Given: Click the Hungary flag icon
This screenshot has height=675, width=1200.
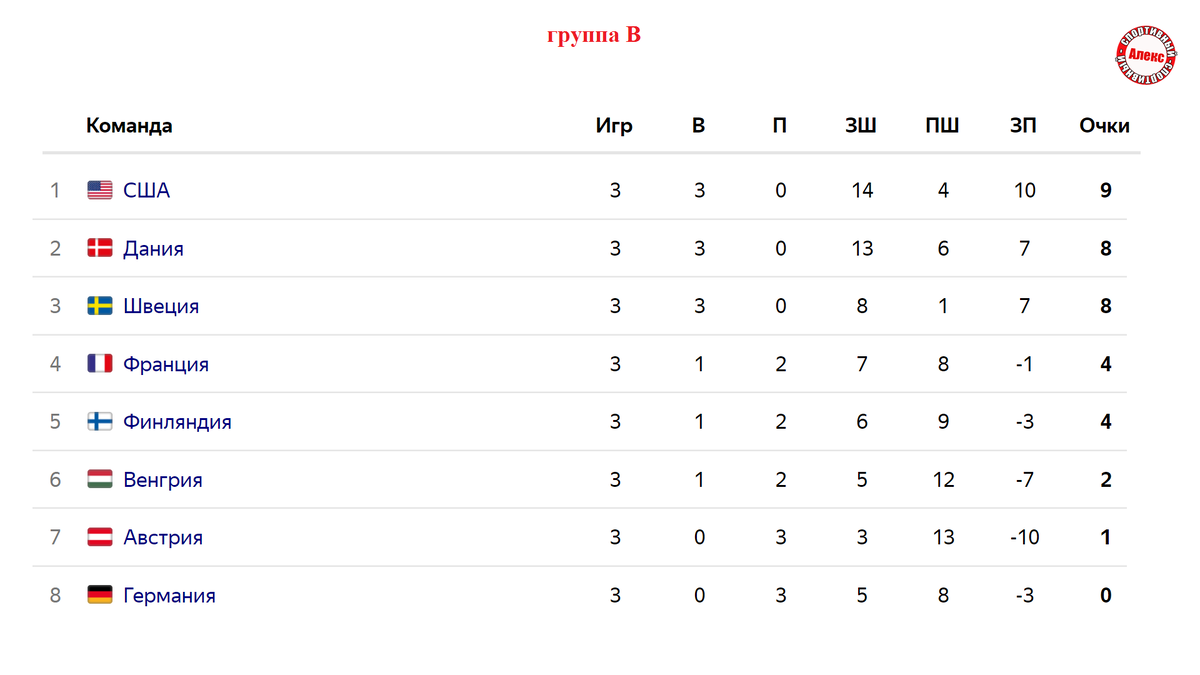Looking at the screenshot, I should pos(100,480).
